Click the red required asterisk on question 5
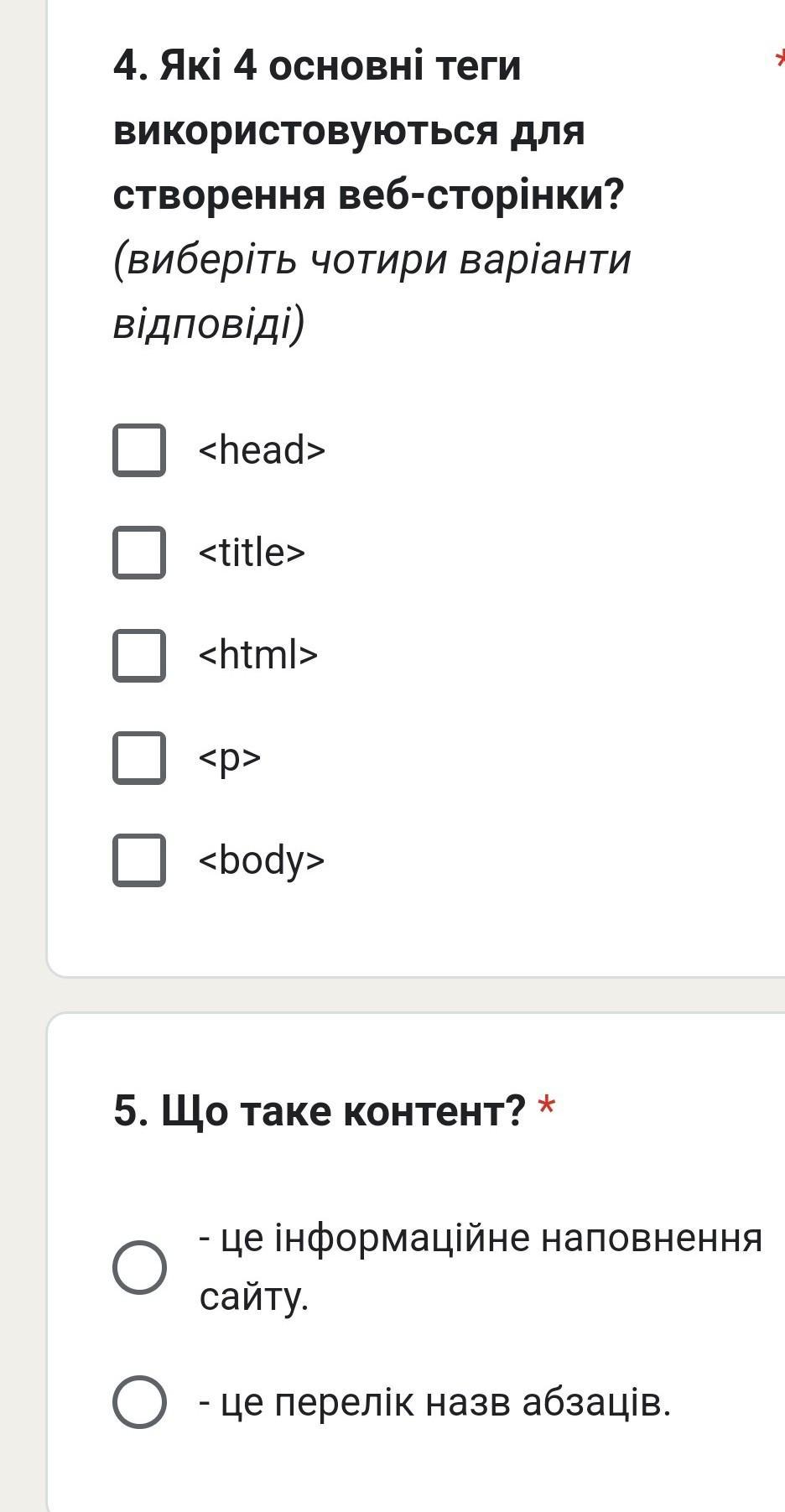The image size is (785, 1512). point(547,1109)
